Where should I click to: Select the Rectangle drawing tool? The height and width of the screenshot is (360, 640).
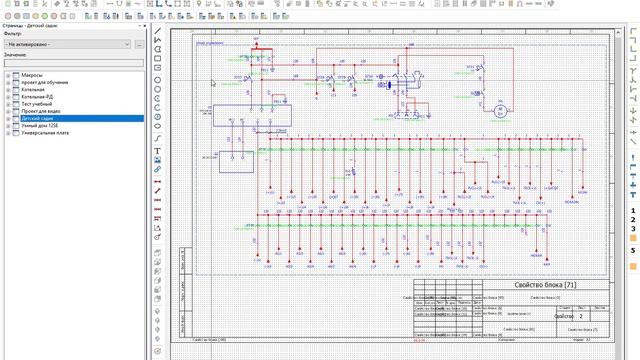point(158,59)
